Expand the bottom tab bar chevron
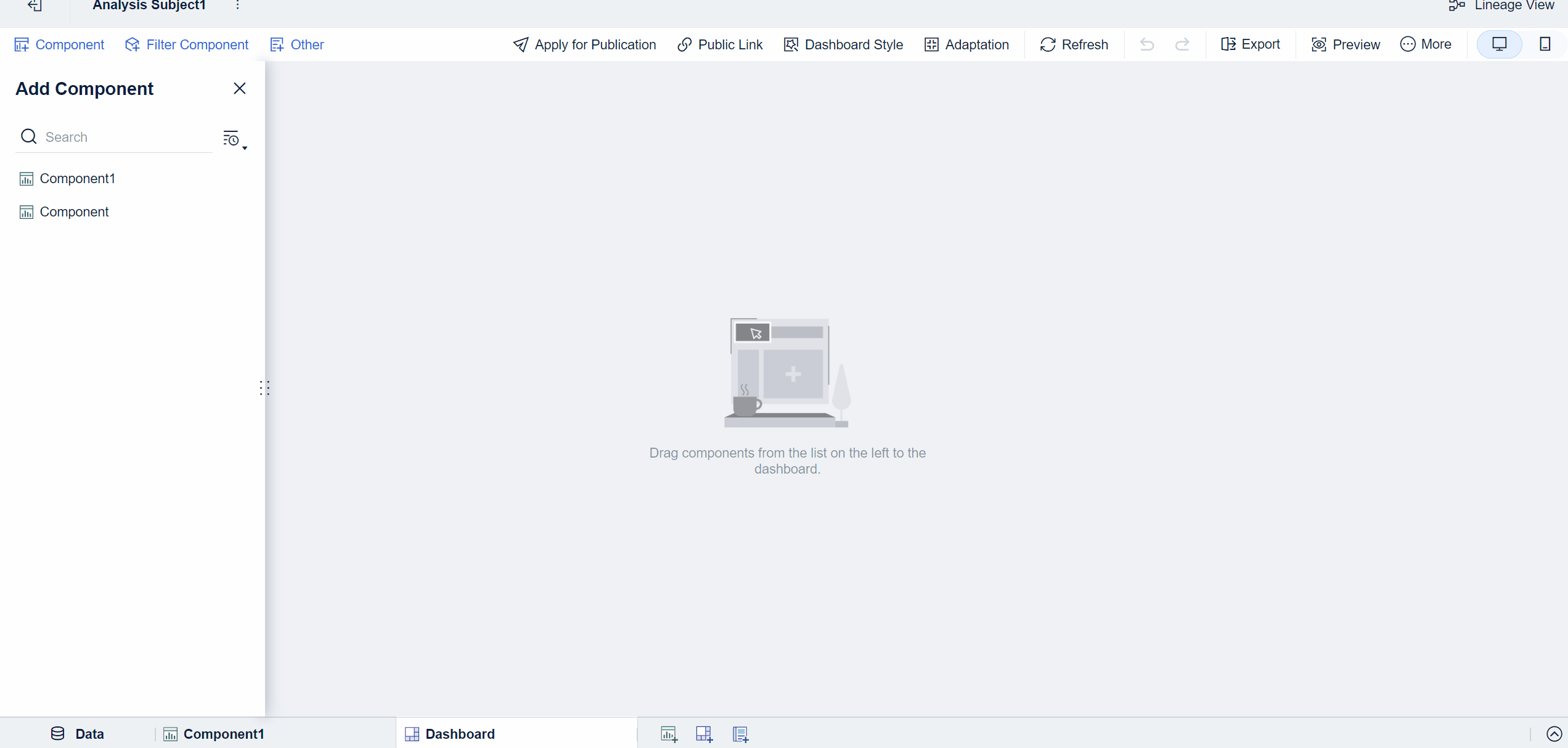 coord(1554,734)
